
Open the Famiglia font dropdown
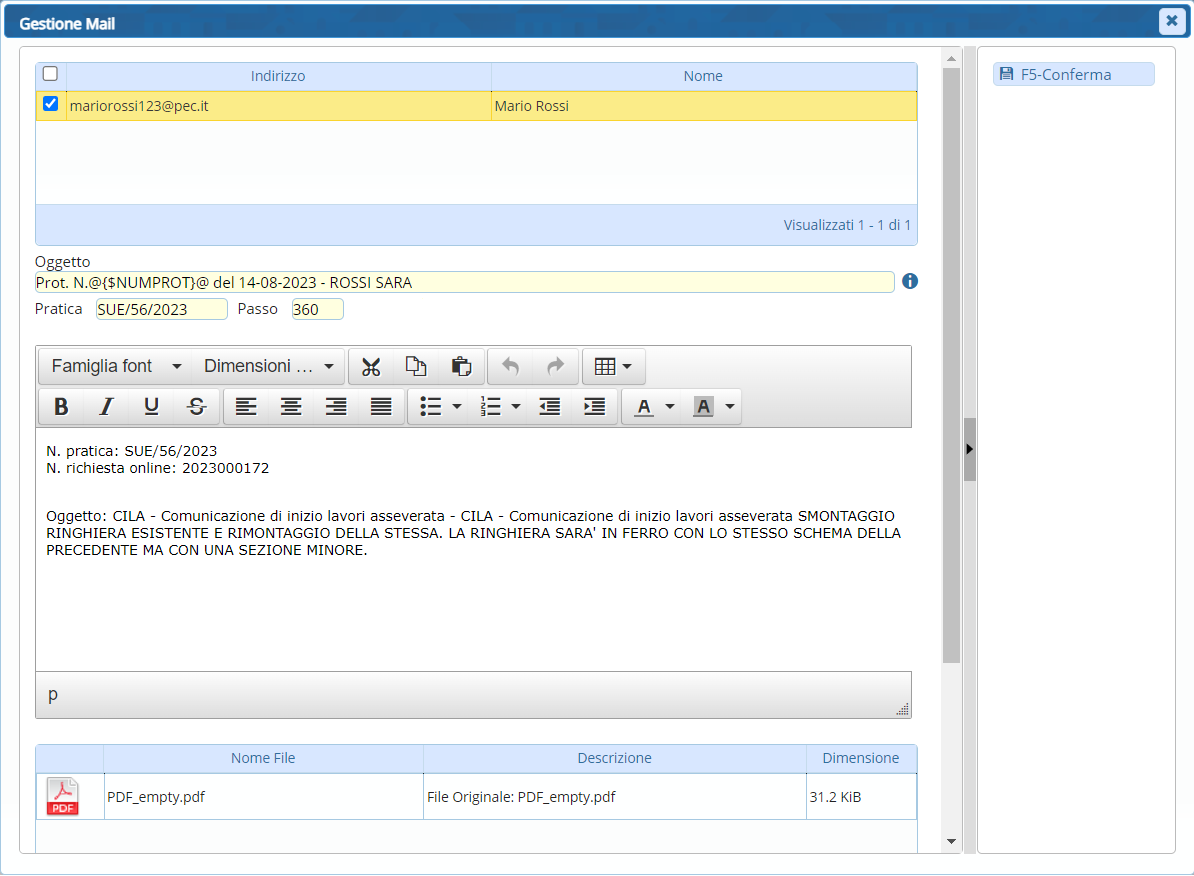point(116,367)
